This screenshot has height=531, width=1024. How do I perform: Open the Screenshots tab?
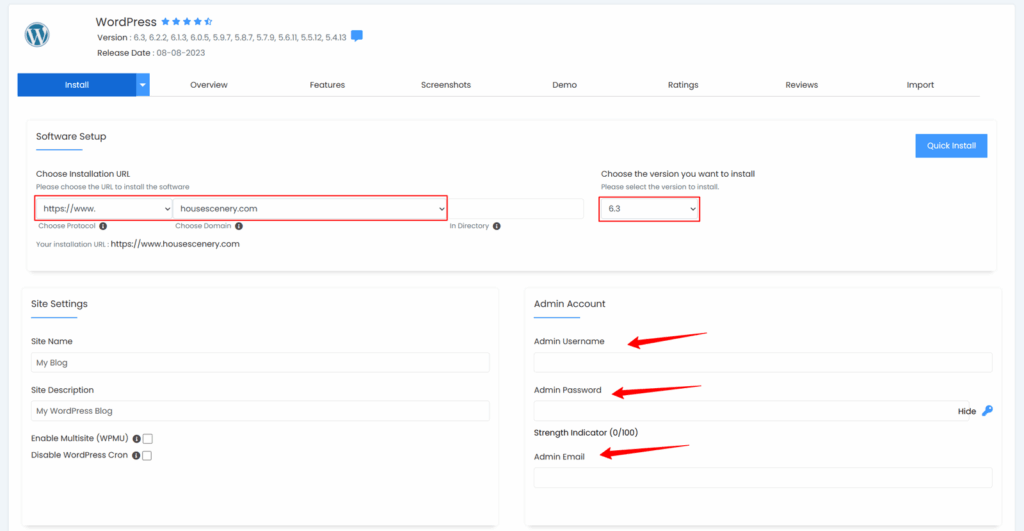446,85
